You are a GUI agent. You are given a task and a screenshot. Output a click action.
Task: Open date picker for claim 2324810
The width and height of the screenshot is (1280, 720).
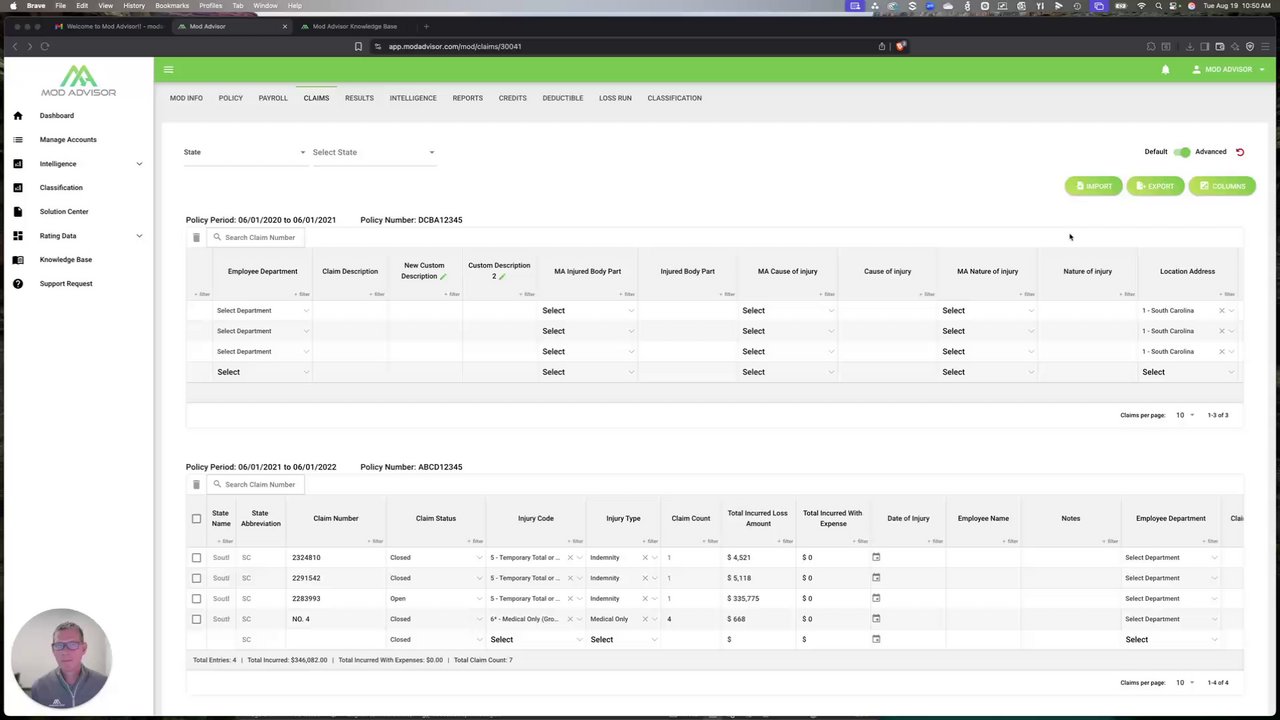pos(876,557)
